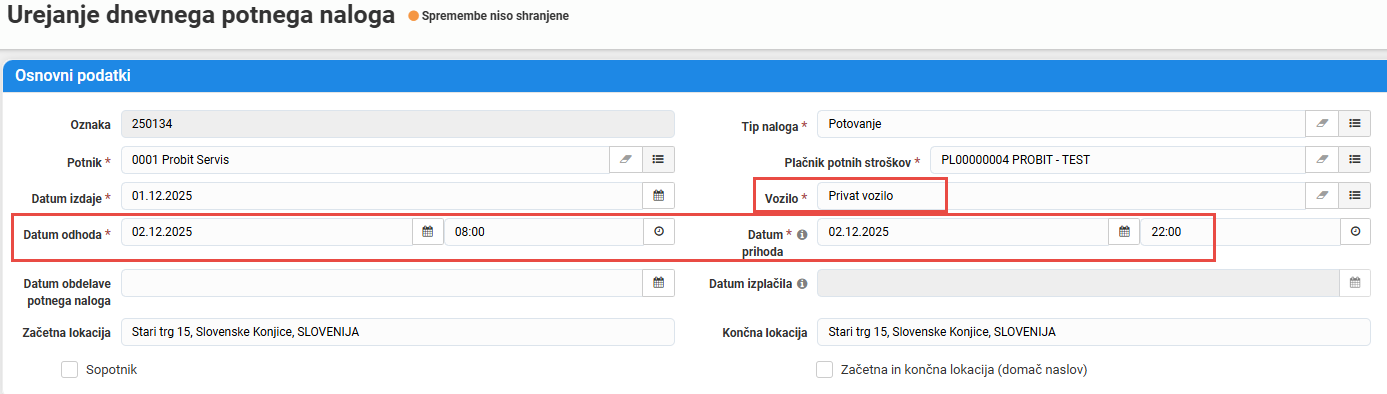Clear the Potnik field with eraser icon
The image size is (1387, 394).
click(626, 159)
